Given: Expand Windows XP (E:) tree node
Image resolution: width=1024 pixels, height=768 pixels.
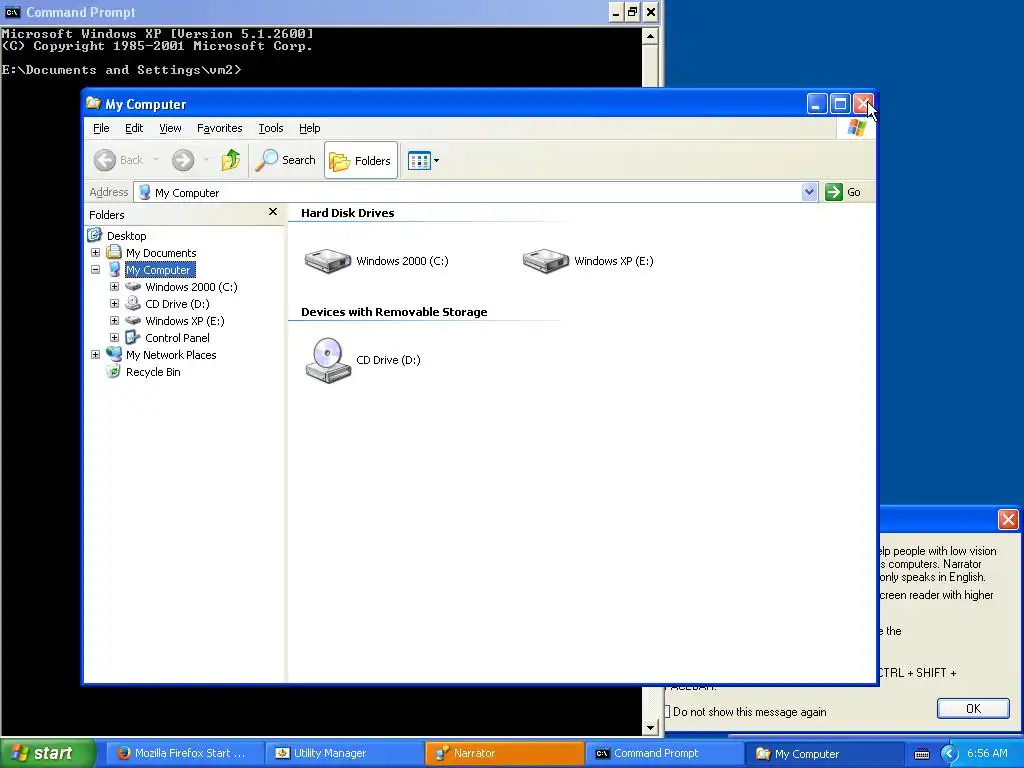Looking at the screenshot, I should click(x=114, y=320).
